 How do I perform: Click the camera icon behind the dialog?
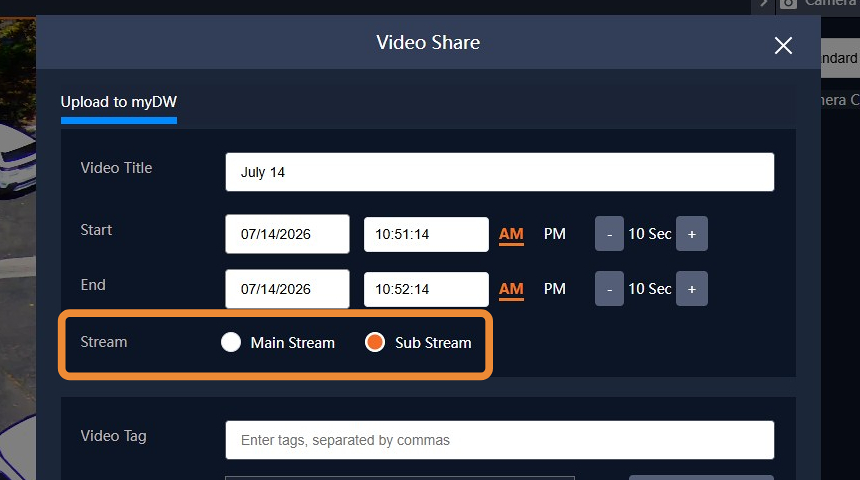point(788,4)
